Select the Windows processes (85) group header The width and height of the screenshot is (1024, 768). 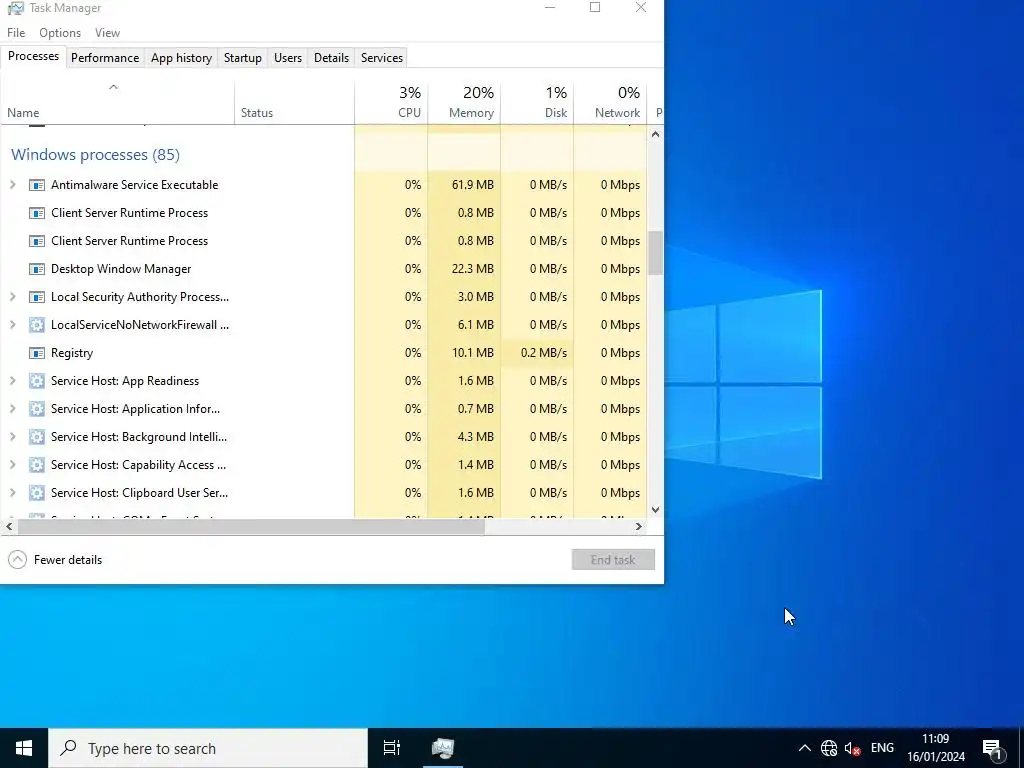click(95, 155)
